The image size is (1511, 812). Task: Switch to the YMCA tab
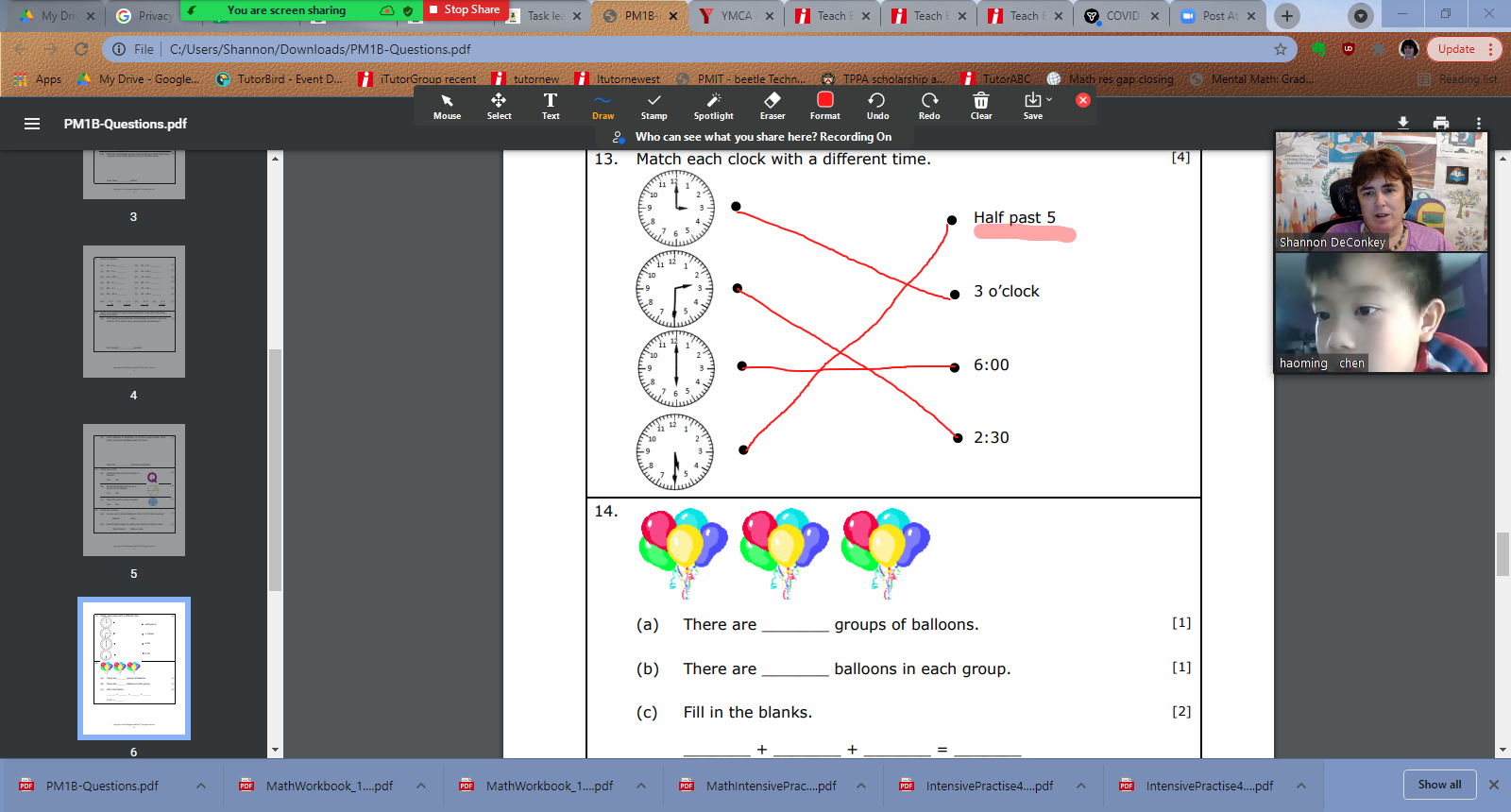tap(737, 16)
